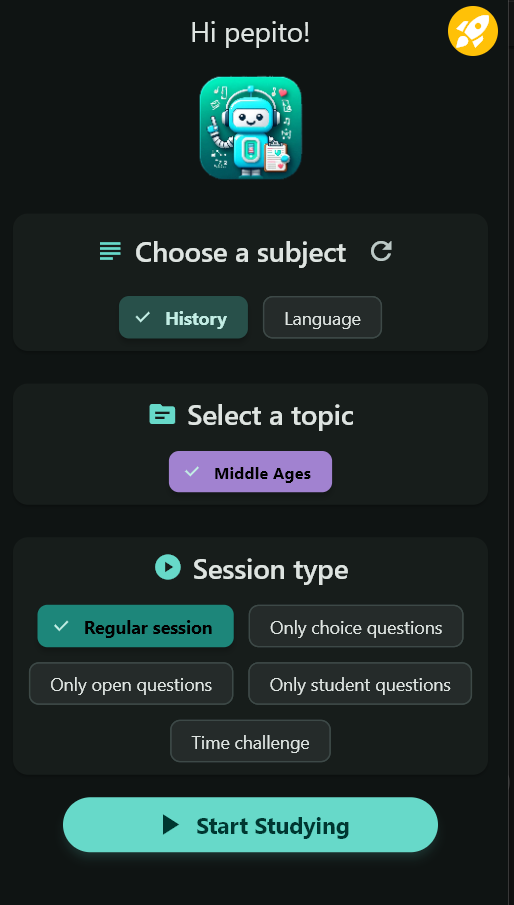Select Regular session type
This screenshot has width=514, height=905.
136,626
